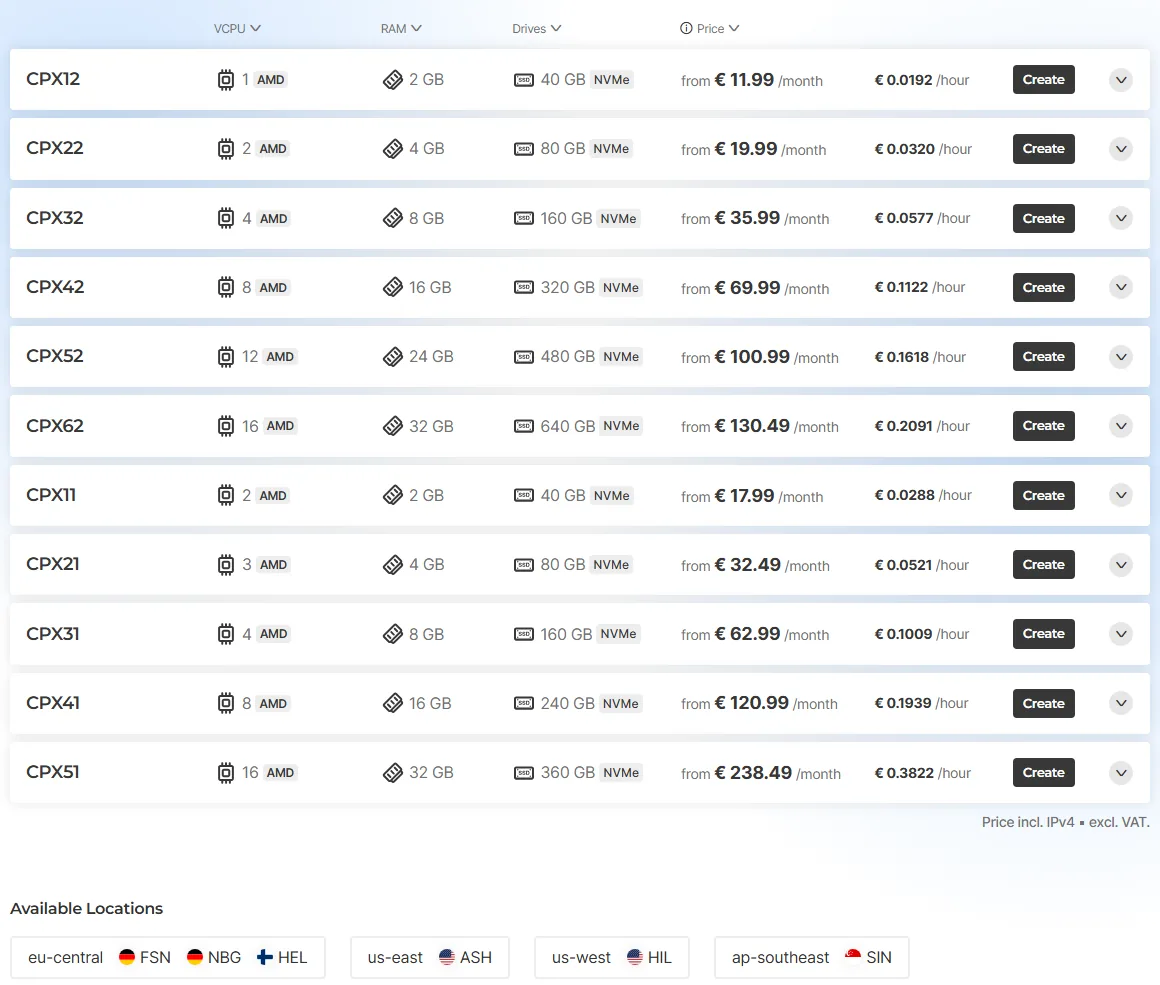Create a CPX41 server
This screenshot has width=1160, height=985.
tap(1043, 703)
